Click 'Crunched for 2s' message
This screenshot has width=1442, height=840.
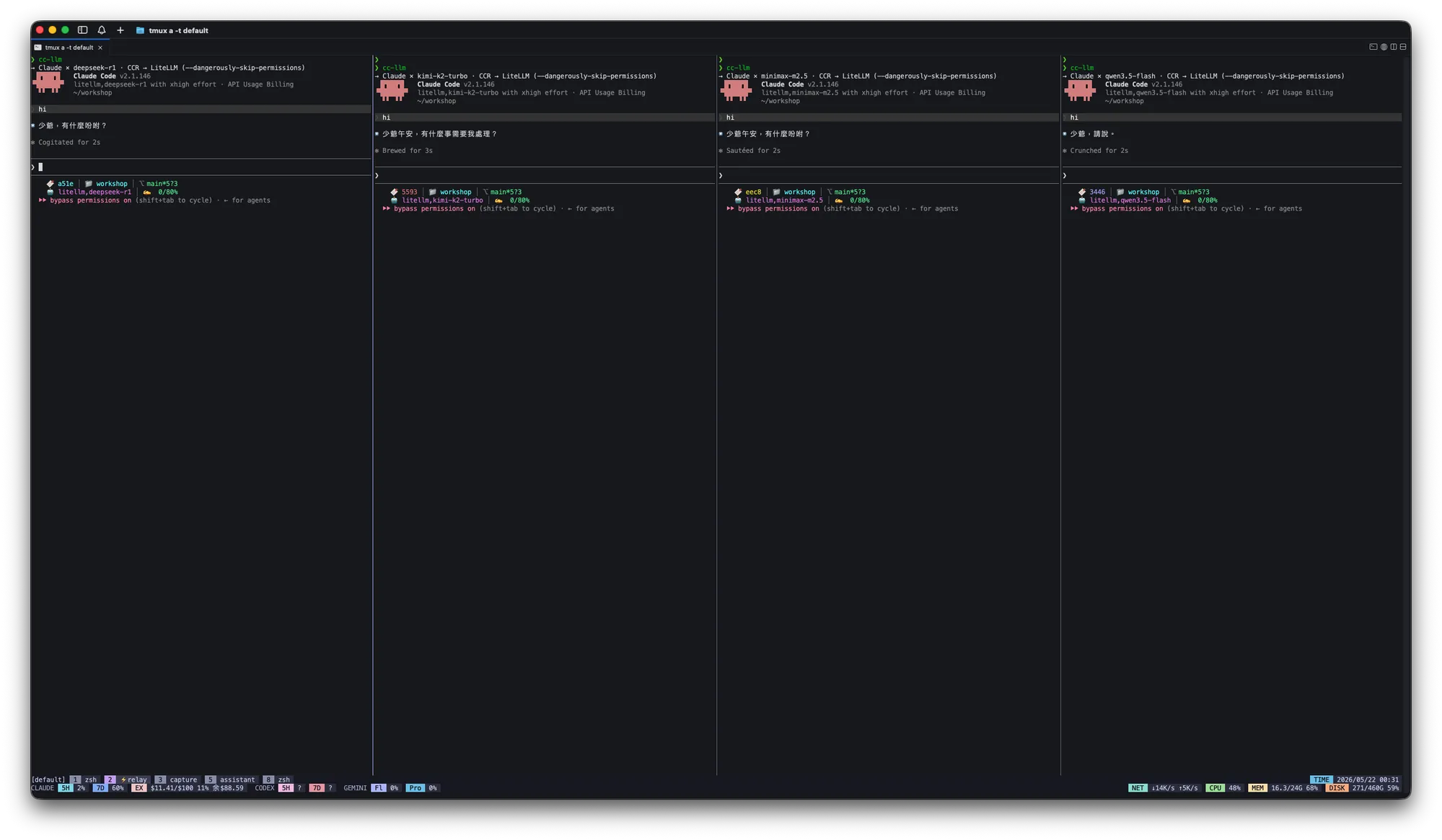1099,151
